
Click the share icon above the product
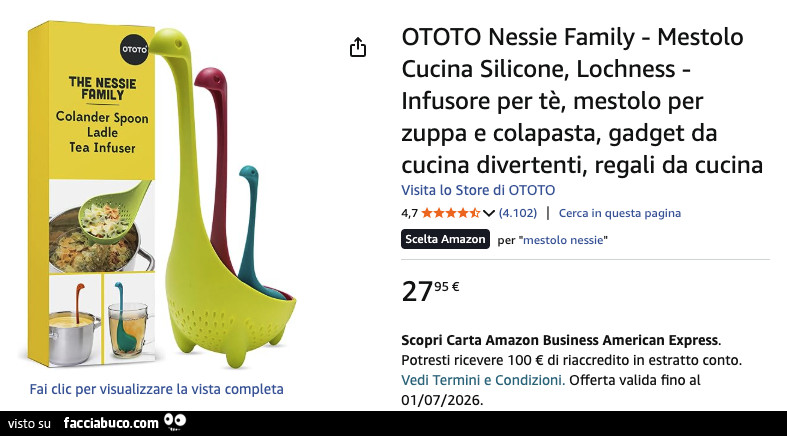click(x=358, y=48)
